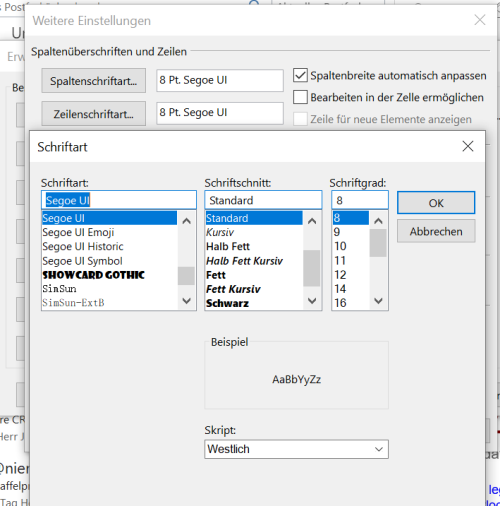Click Schriftgrad list scroll-up arrow

tap(378, 221)
